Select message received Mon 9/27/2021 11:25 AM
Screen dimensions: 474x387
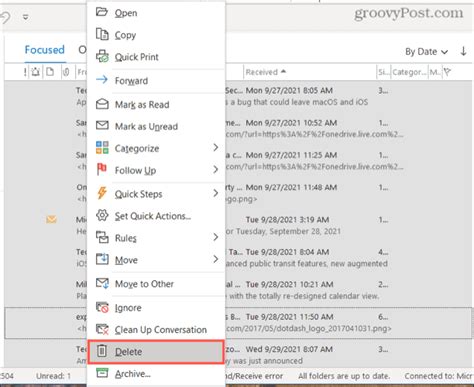[x=238, y=161]
